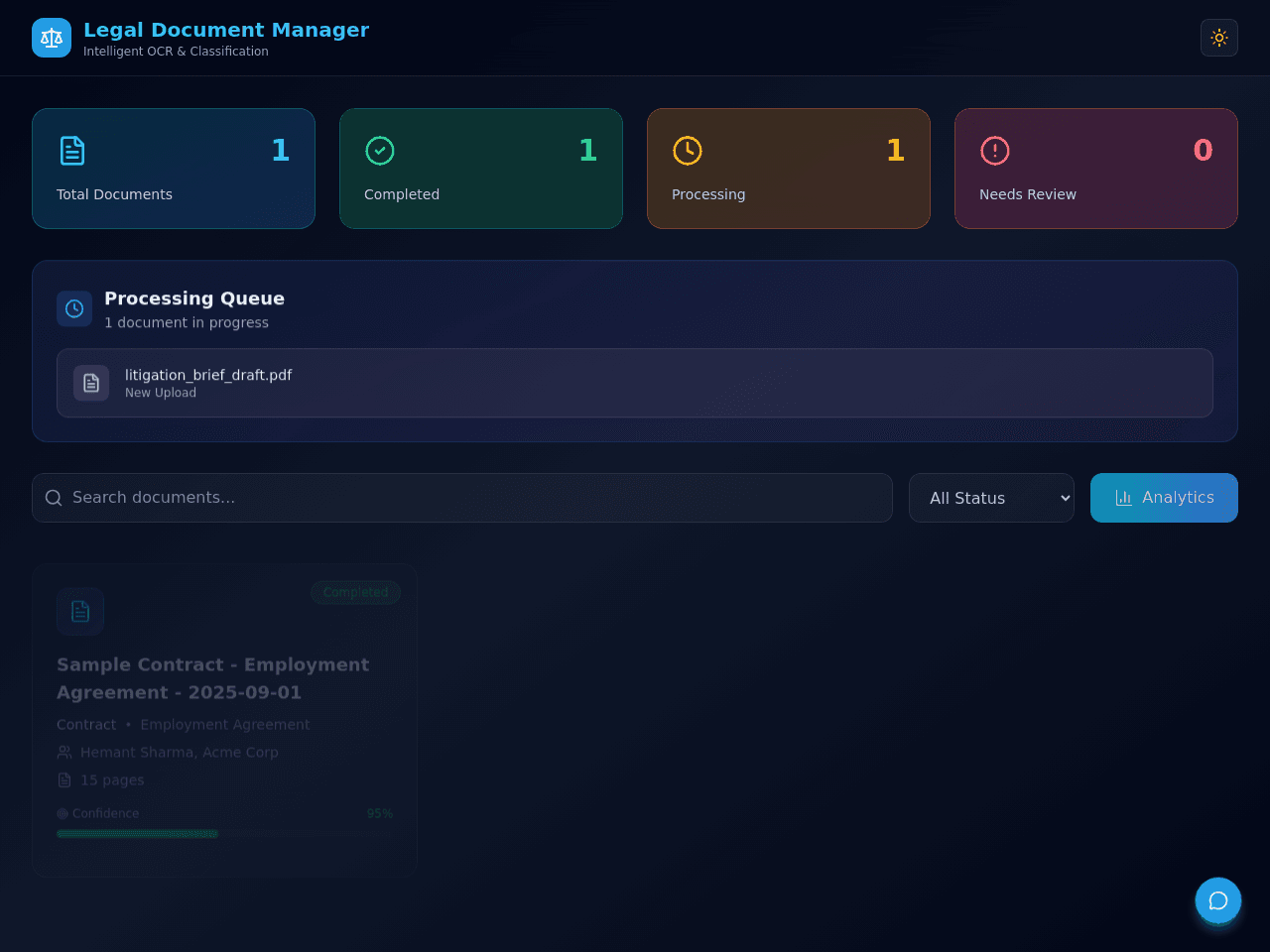Click the Completed status badge
The height and width of the screenshot is (952, 1270).
(x=356, y=592)
